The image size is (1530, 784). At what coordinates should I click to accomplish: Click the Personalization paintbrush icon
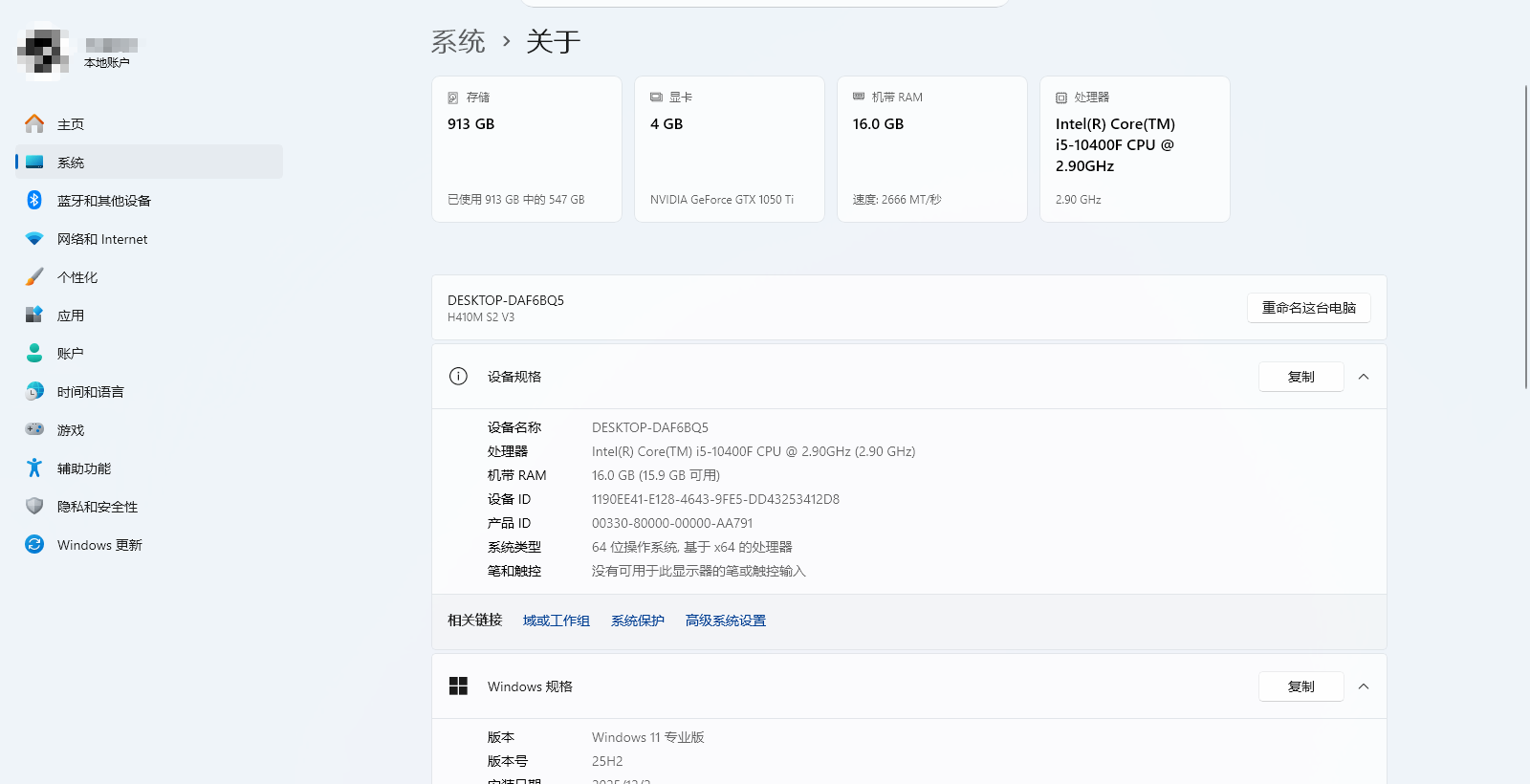click(34, 276)
